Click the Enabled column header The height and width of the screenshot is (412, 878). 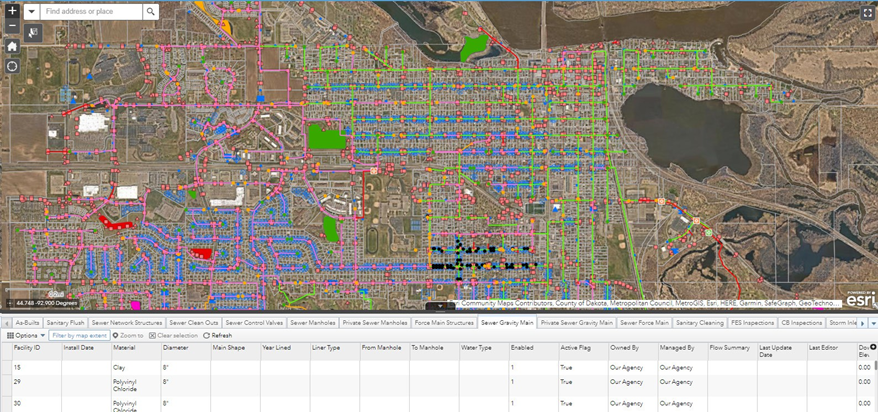534,351
